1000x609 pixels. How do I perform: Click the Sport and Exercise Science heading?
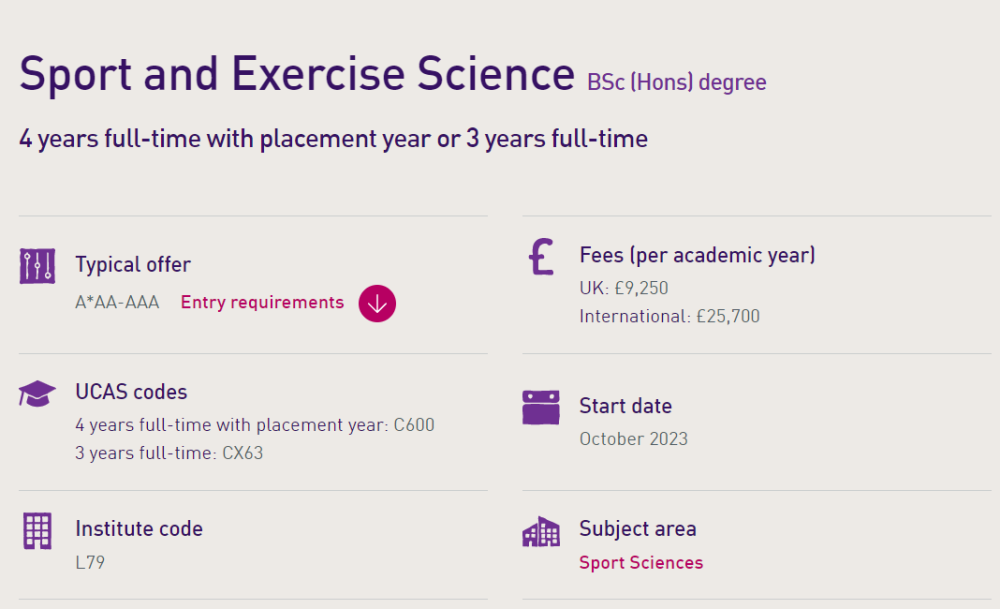click(297, 74)
